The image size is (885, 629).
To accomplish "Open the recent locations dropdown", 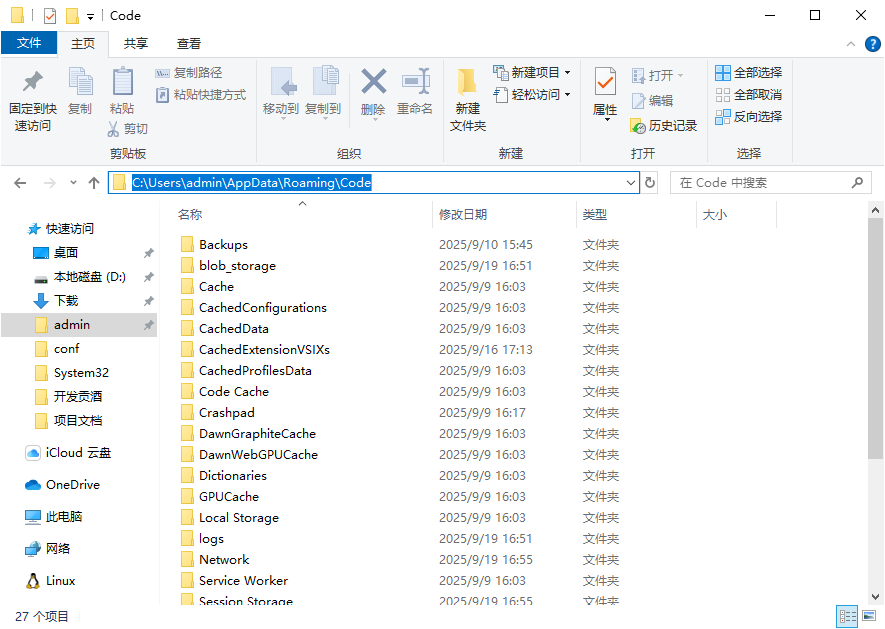I will point(73,183).
